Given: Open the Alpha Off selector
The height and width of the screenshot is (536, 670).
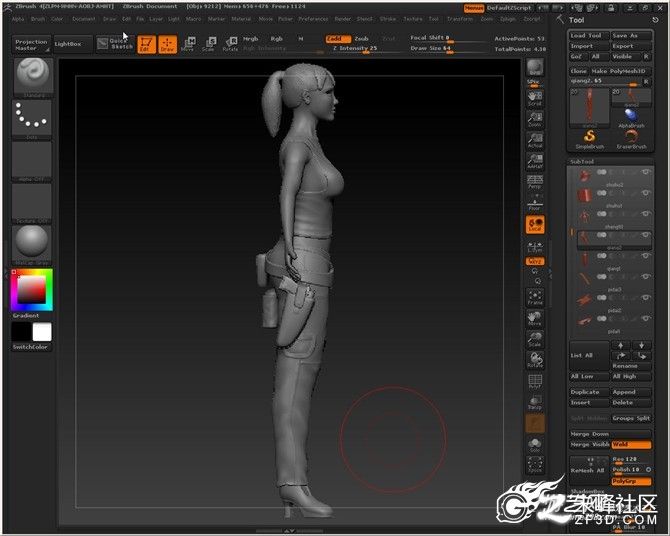Looking at the screenshot, I should pyautogui.click(x=32, y=161).
